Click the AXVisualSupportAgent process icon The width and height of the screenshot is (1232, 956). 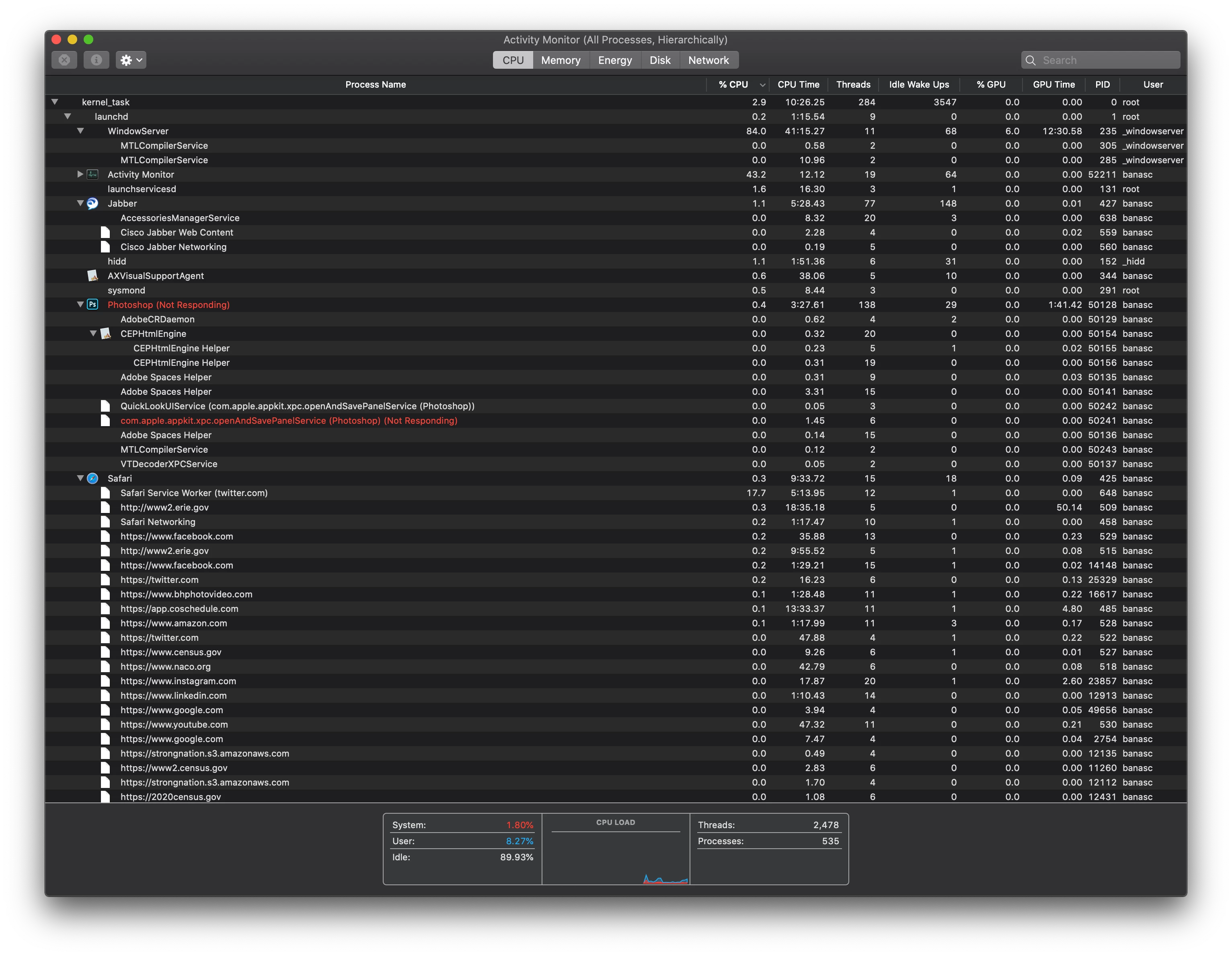(x=93, y=276)
